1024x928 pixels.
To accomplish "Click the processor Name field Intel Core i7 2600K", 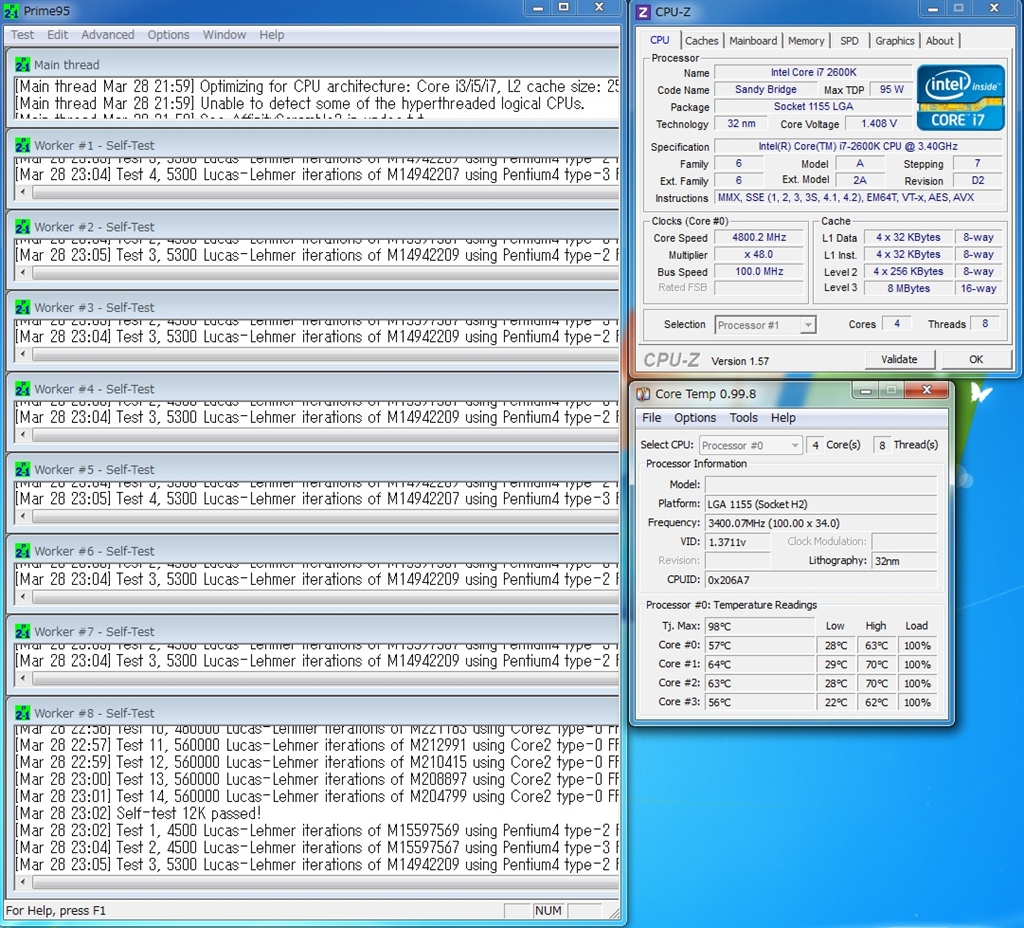I will (813, 72).
